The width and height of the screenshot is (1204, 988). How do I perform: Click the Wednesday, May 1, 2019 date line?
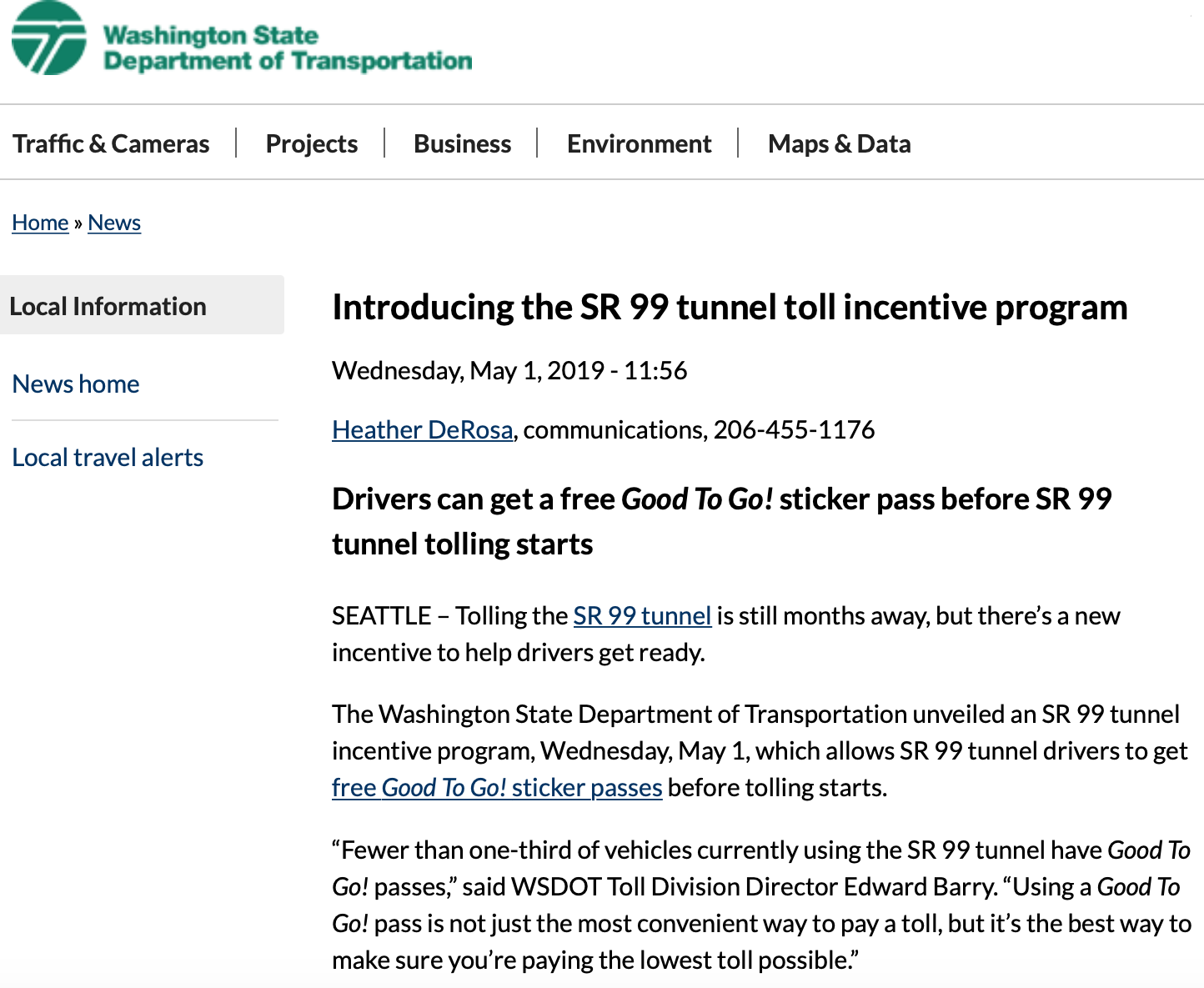pyautogui.click(x=509, y=370)
